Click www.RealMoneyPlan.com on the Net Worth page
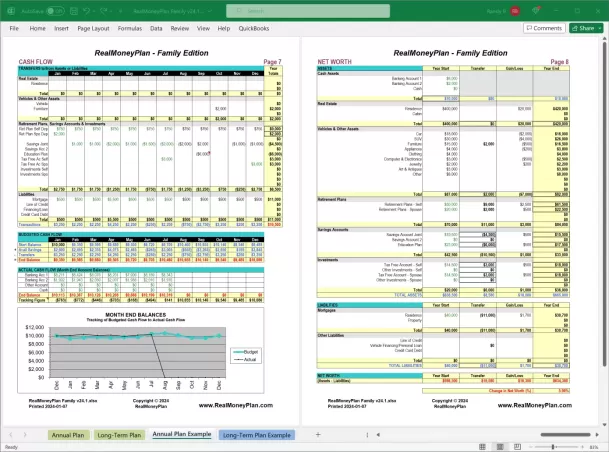The height and width of the screenshot is (452, 609). click(x=535, y=405)
